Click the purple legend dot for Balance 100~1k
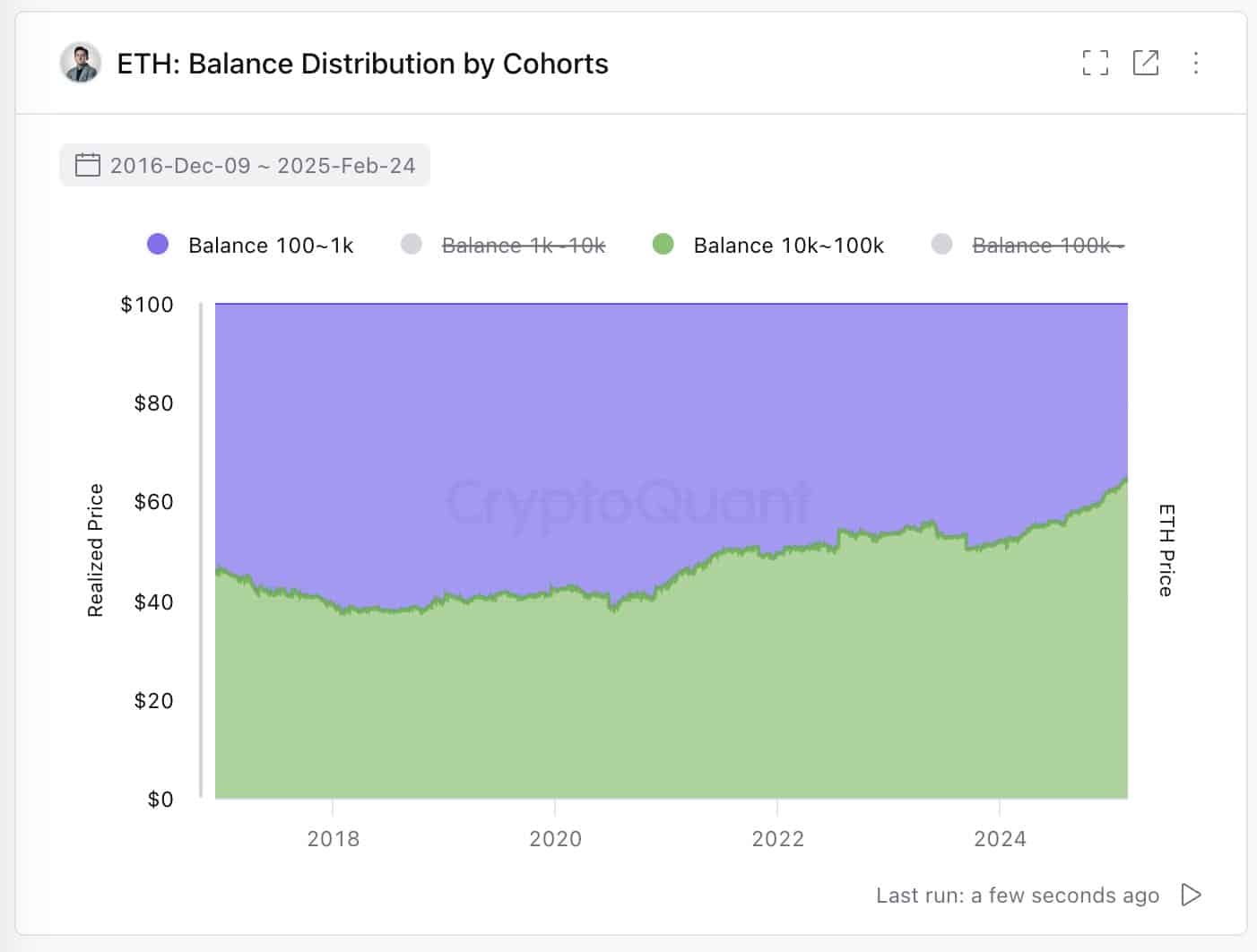1257x952 pixels. point(157,244)
